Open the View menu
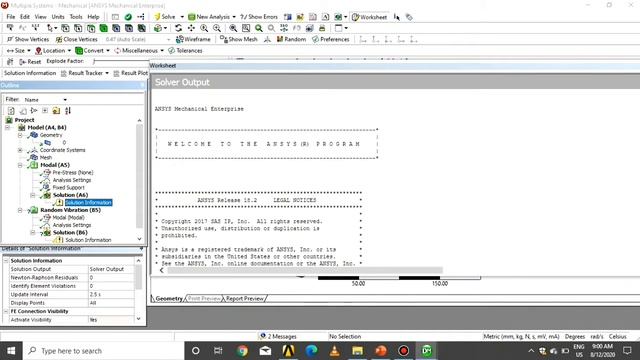 coord(40,17)
